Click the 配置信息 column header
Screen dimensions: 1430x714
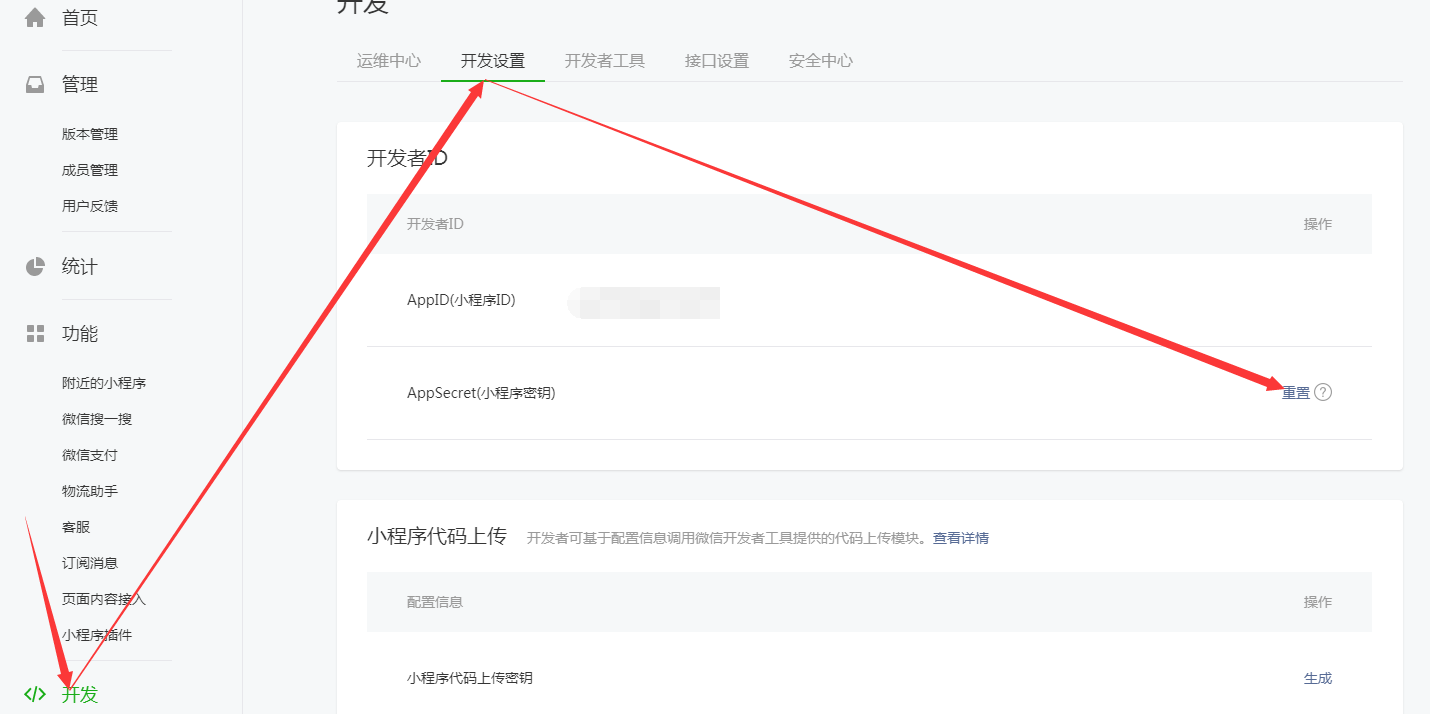435,602
